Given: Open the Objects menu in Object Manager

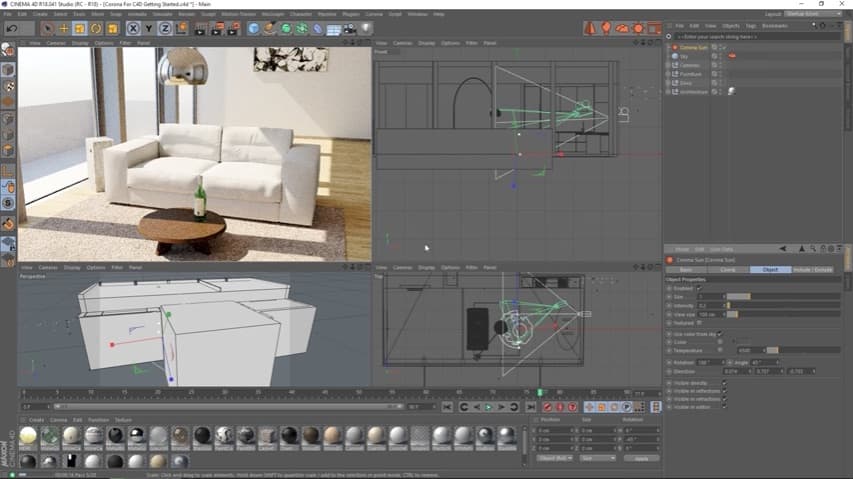Looking at the screenshot, I should click(731, 26).
